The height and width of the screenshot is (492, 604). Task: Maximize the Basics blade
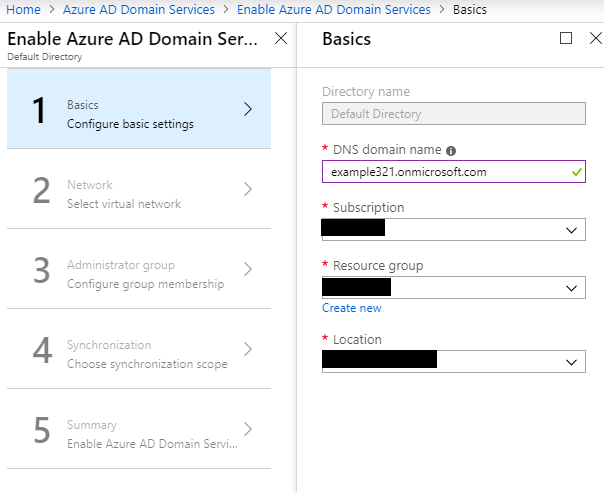565,38
